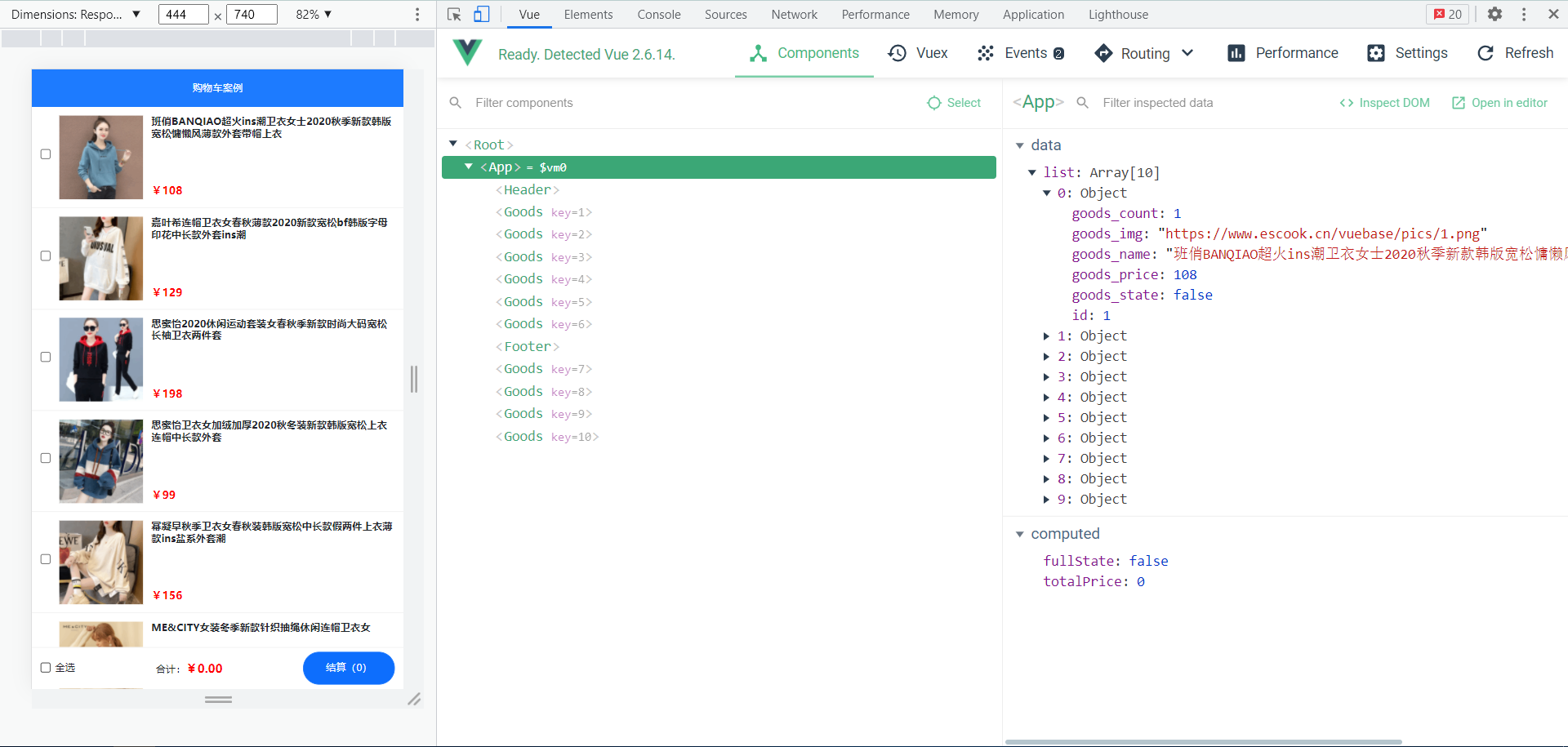Switch to the Application tab
Screen dimensions: 1568x747
coord(1034,15)
